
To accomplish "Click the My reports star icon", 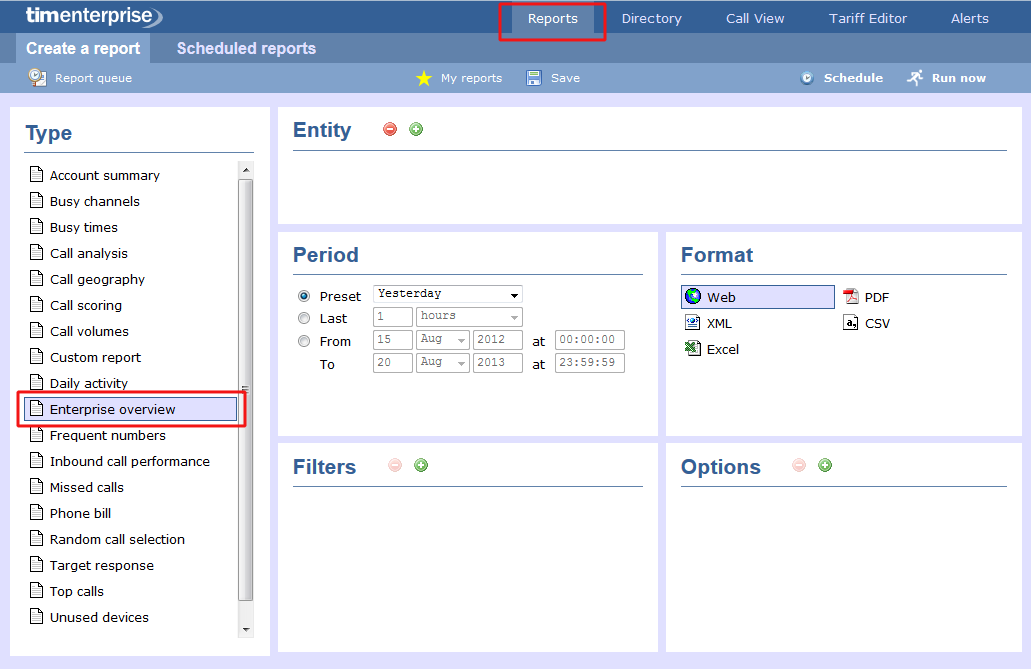I will pos(424,78).
